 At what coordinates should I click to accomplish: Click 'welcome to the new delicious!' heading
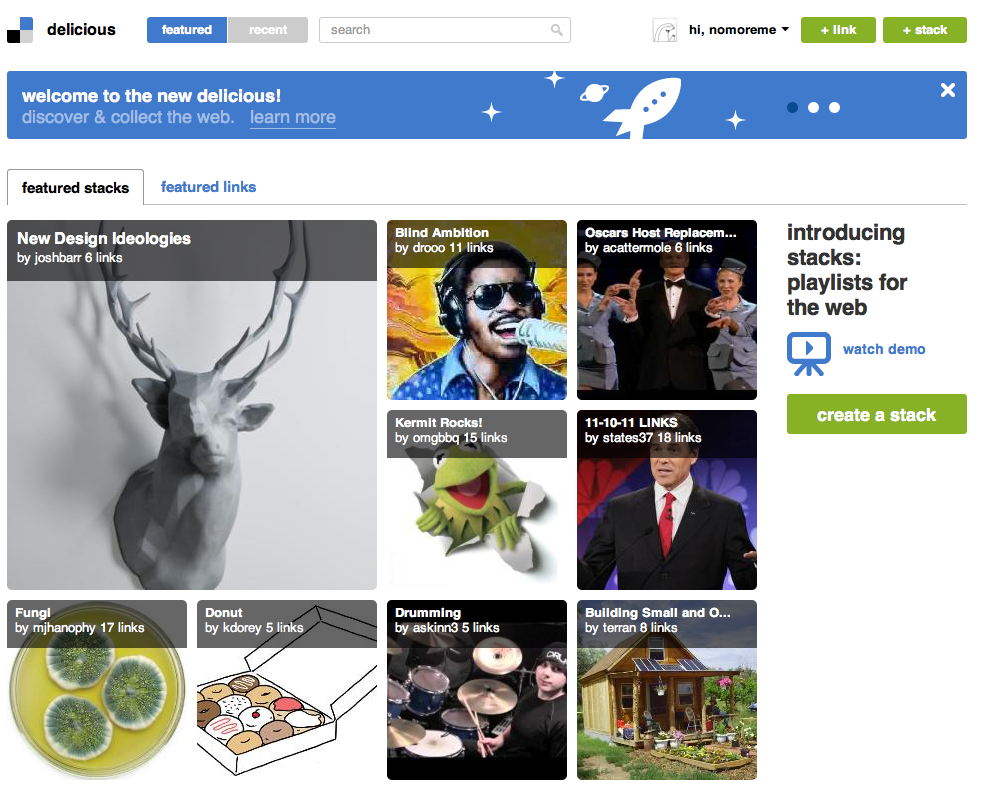(x=151, y=96)
